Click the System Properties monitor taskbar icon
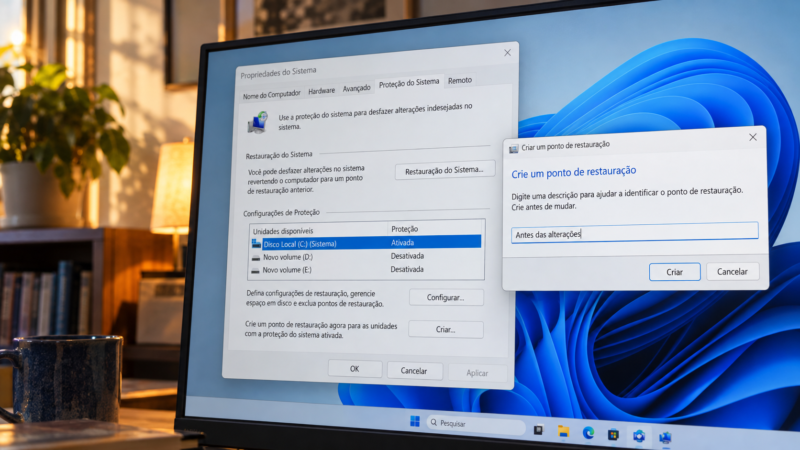 tap(665, 437)
